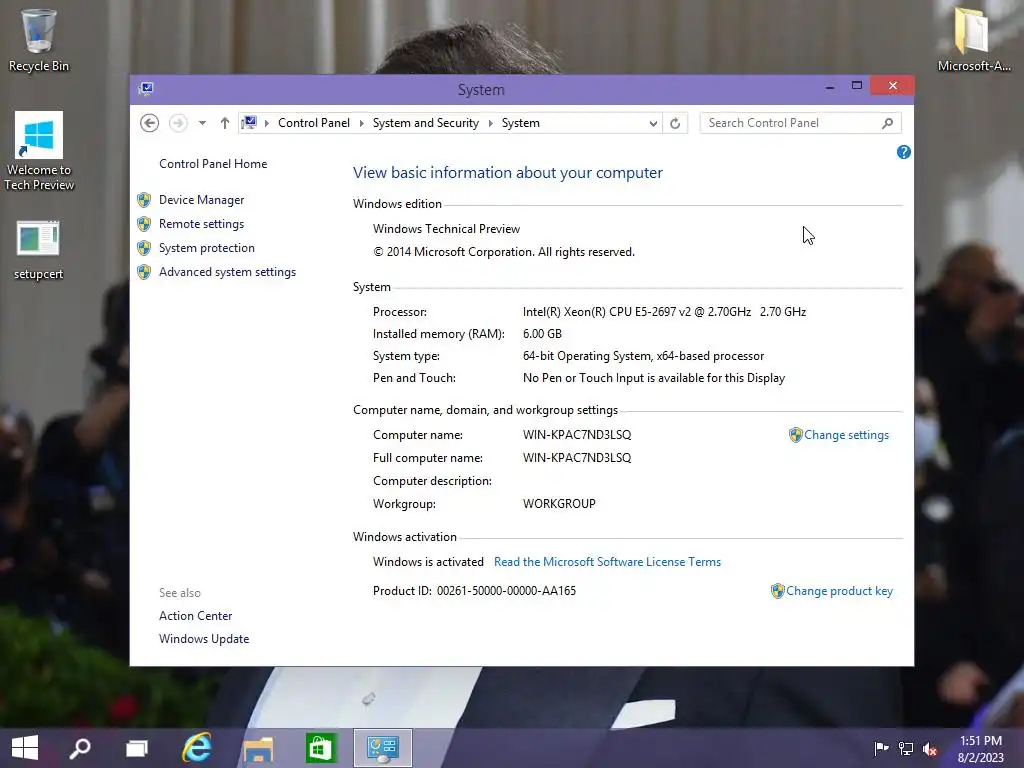Go back using the Back arrow

[150, 123]
